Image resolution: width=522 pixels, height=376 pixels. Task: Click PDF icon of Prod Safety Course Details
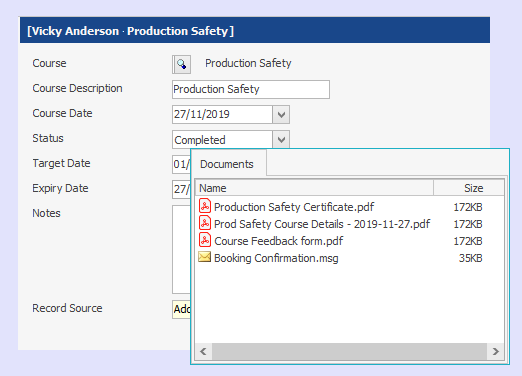(205, 223)
